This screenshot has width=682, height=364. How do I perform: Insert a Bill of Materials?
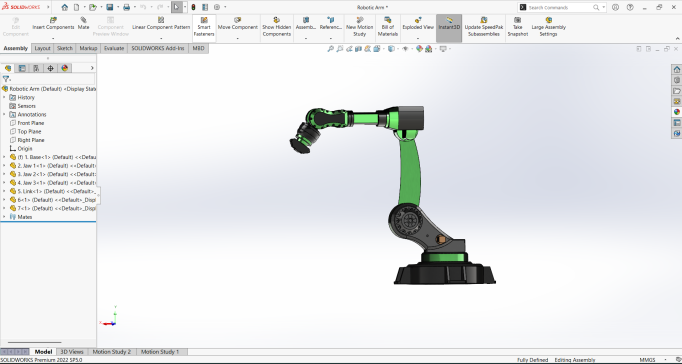coord(388,27)
